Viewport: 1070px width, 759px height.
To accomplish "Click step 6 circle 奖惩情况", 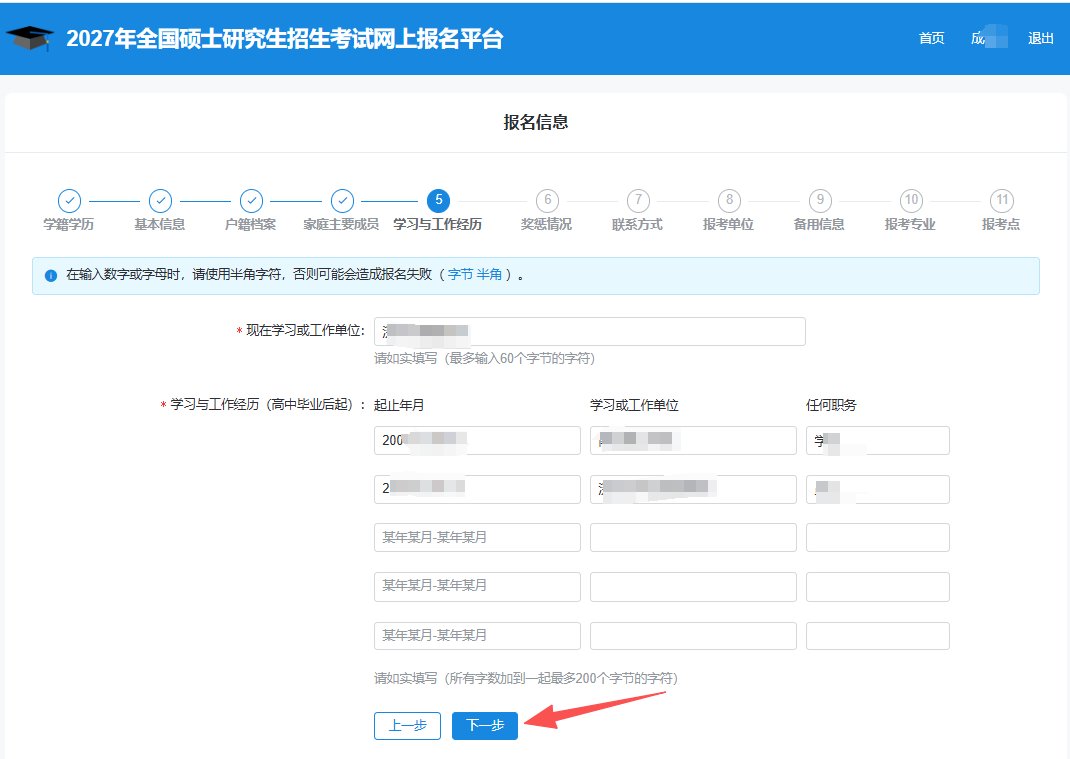I will coord(547,201).
